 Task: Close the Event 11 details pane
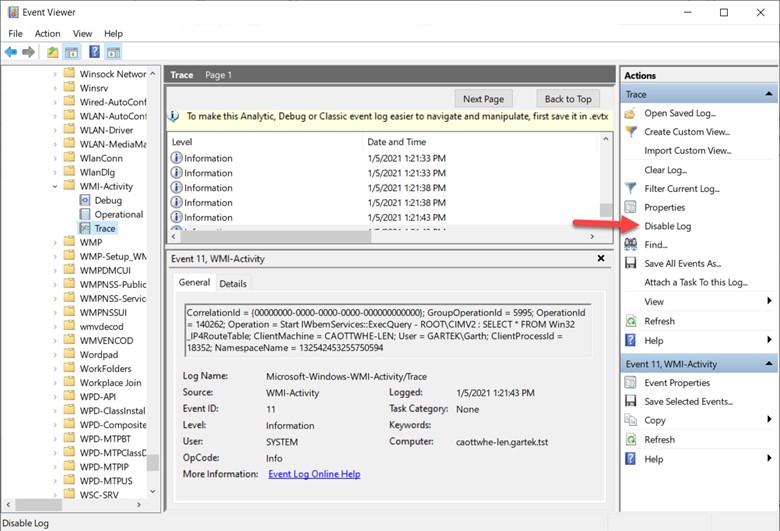click(600, 258)
